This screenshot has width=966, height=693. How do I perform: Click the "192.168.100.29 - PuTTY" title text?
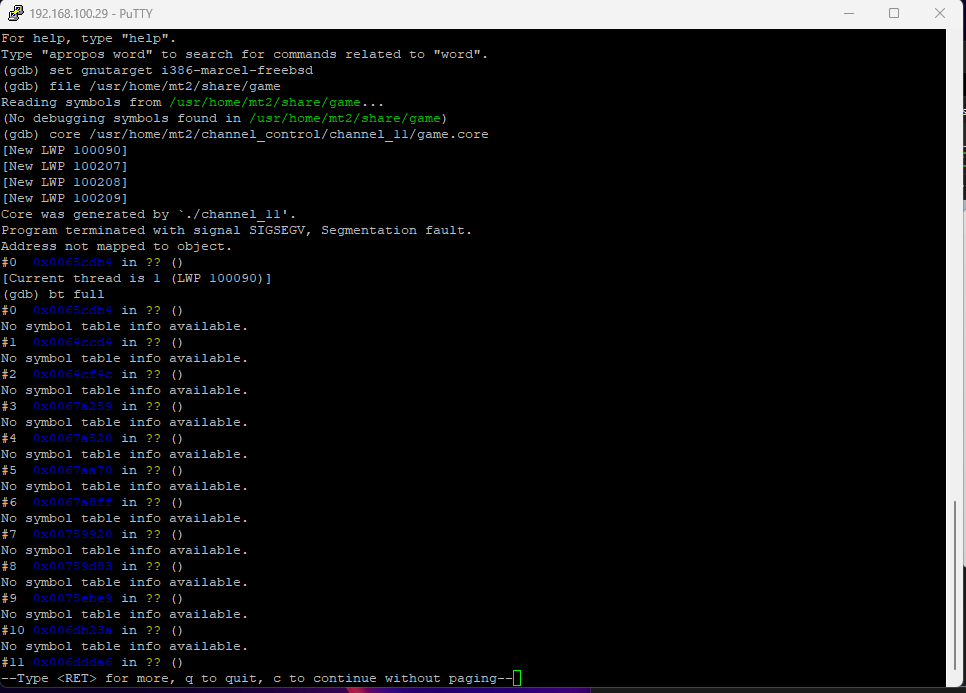pos(91,14)
